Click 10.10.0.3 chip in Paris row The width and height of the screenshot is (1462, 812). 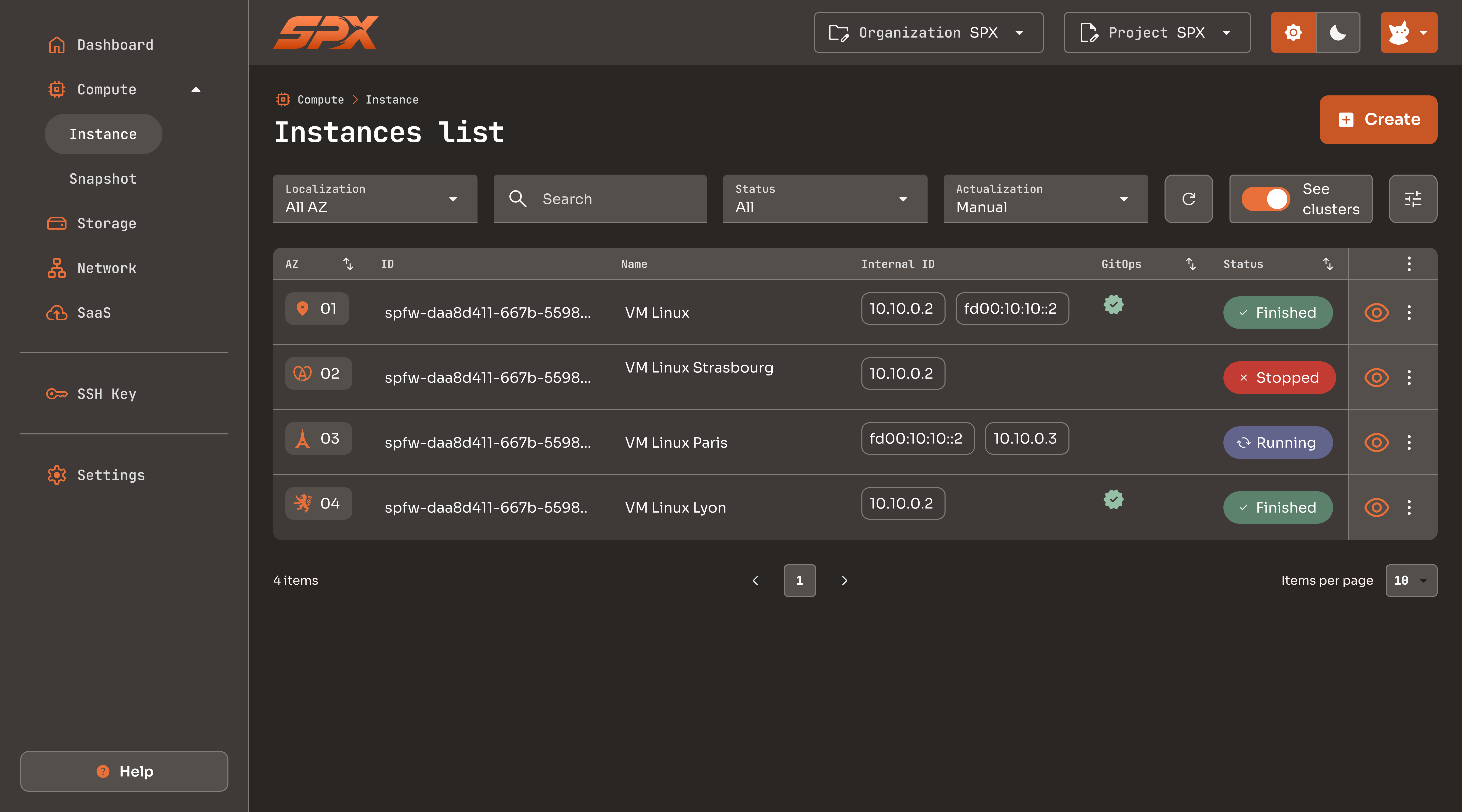(1027, 439)
